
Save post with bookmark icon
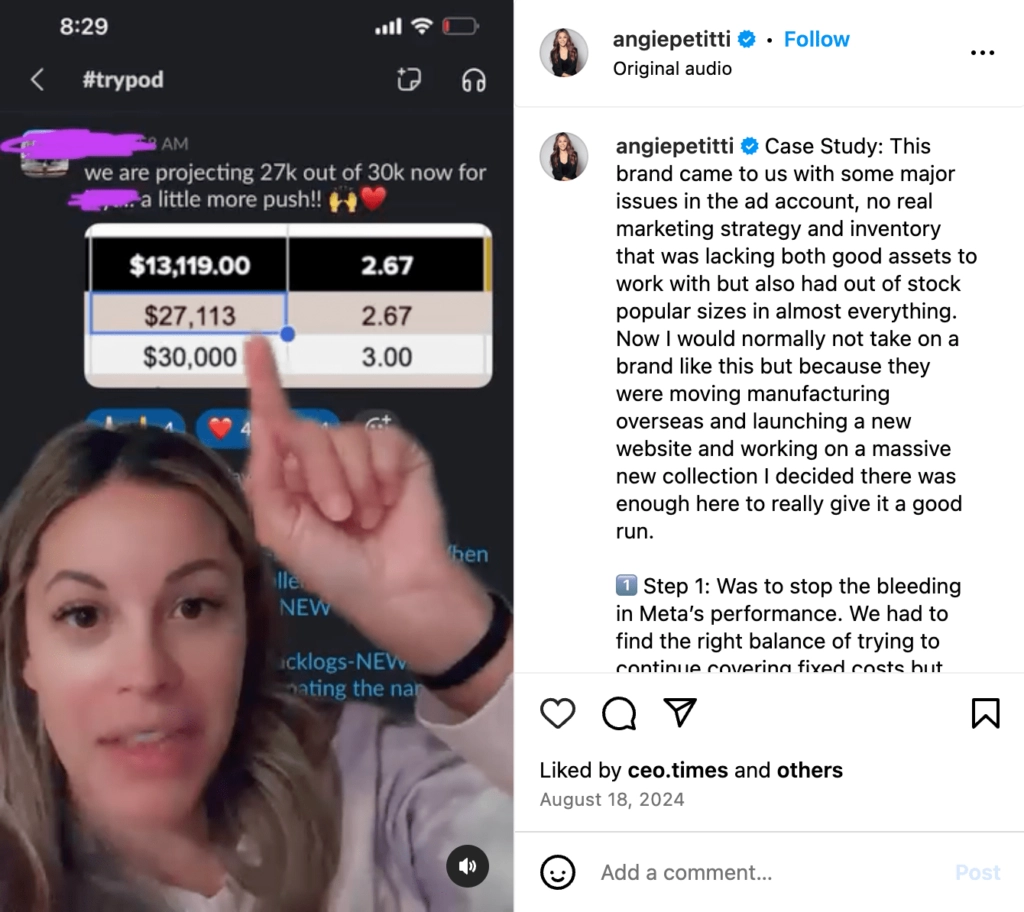tap(985, 713)
